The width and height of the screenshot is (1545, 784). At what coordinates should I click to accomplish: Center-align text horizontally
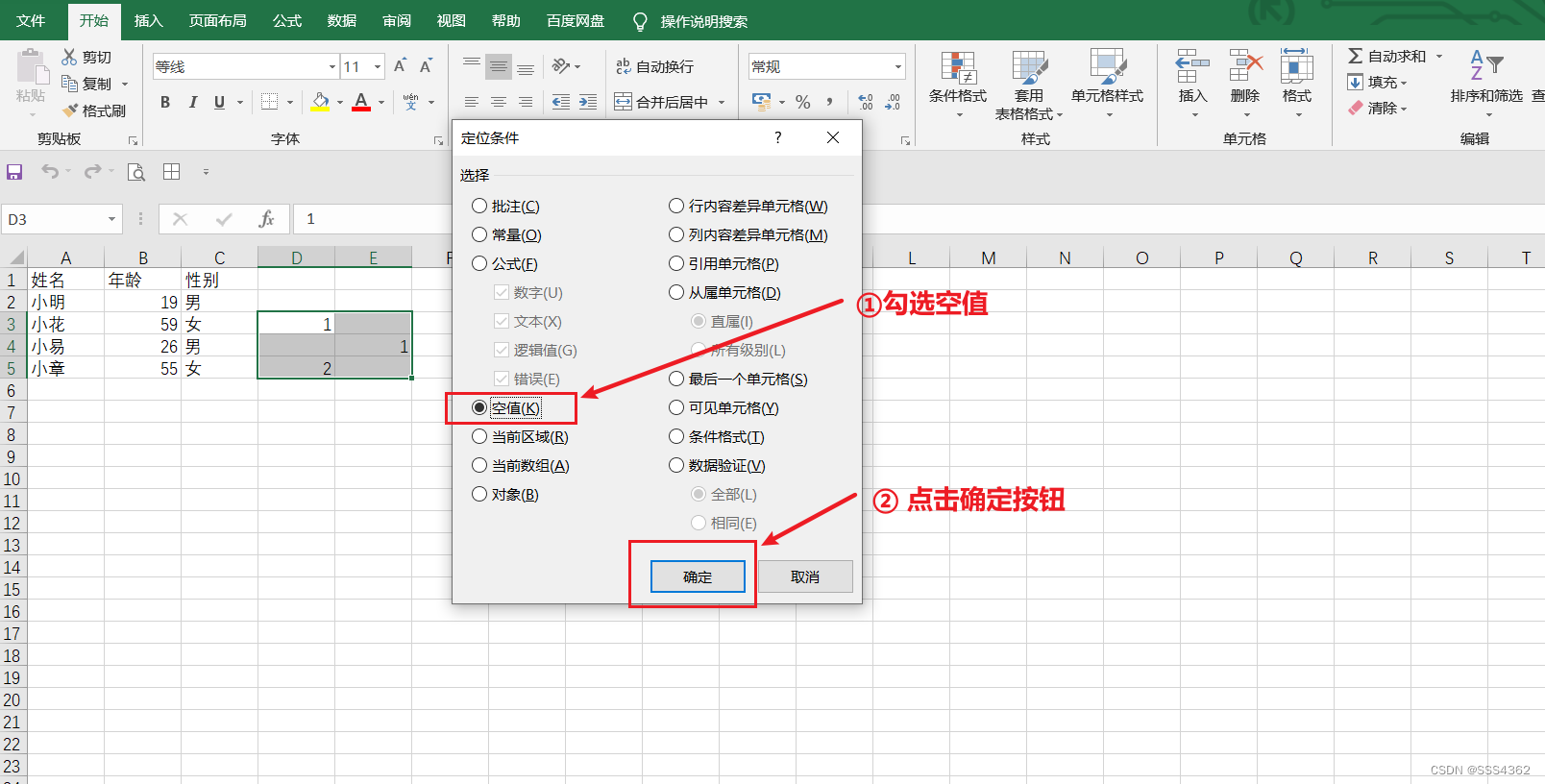coord(498,102)
